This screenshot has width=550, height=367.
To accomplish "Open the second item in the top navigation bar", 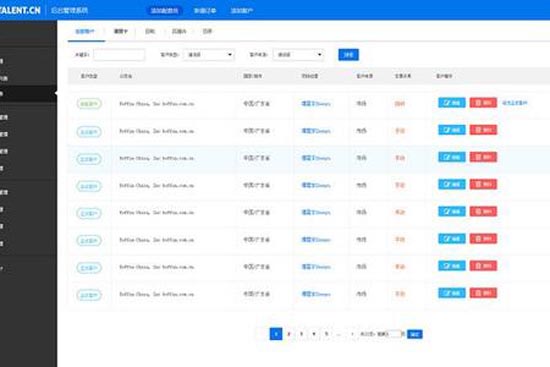I will pos(205,11).
